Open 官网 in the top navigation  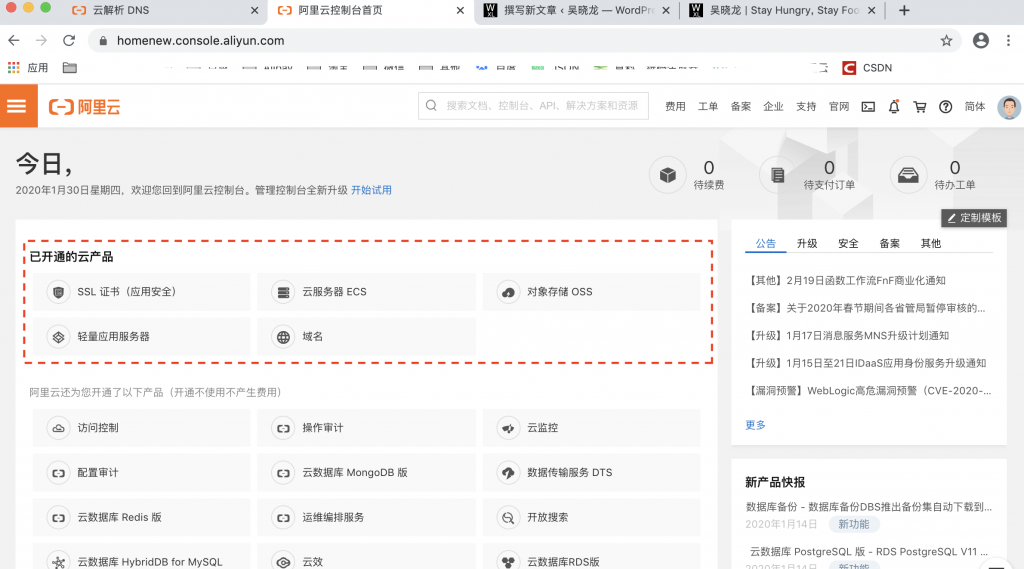(x=839, y=106)
